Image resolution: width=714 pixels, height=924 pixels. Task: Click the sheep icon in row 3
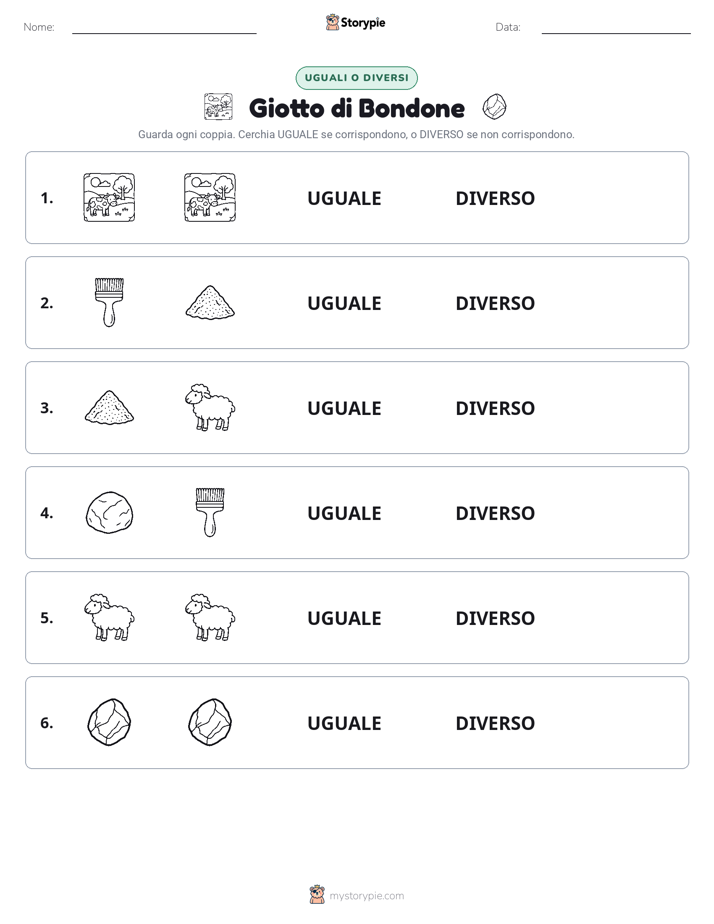click(x=210, y=407)
